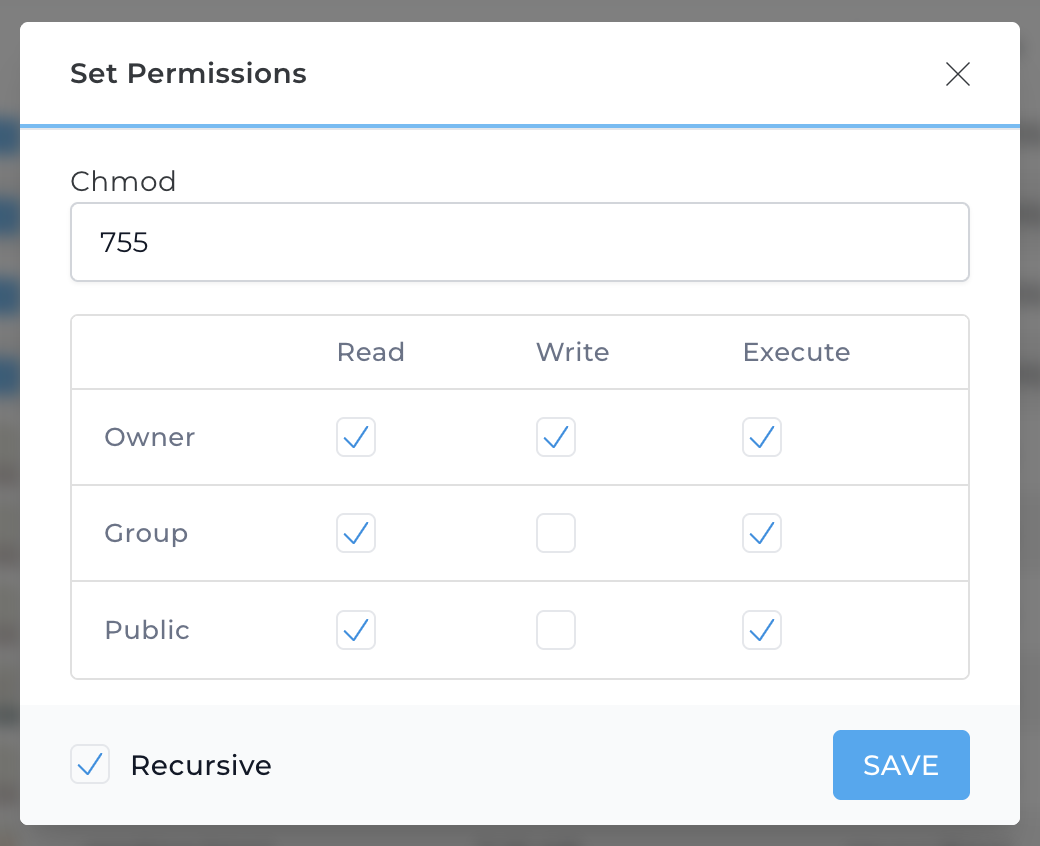
Task: Enable the Public Write permission
Action: click(x=556, y=630)
